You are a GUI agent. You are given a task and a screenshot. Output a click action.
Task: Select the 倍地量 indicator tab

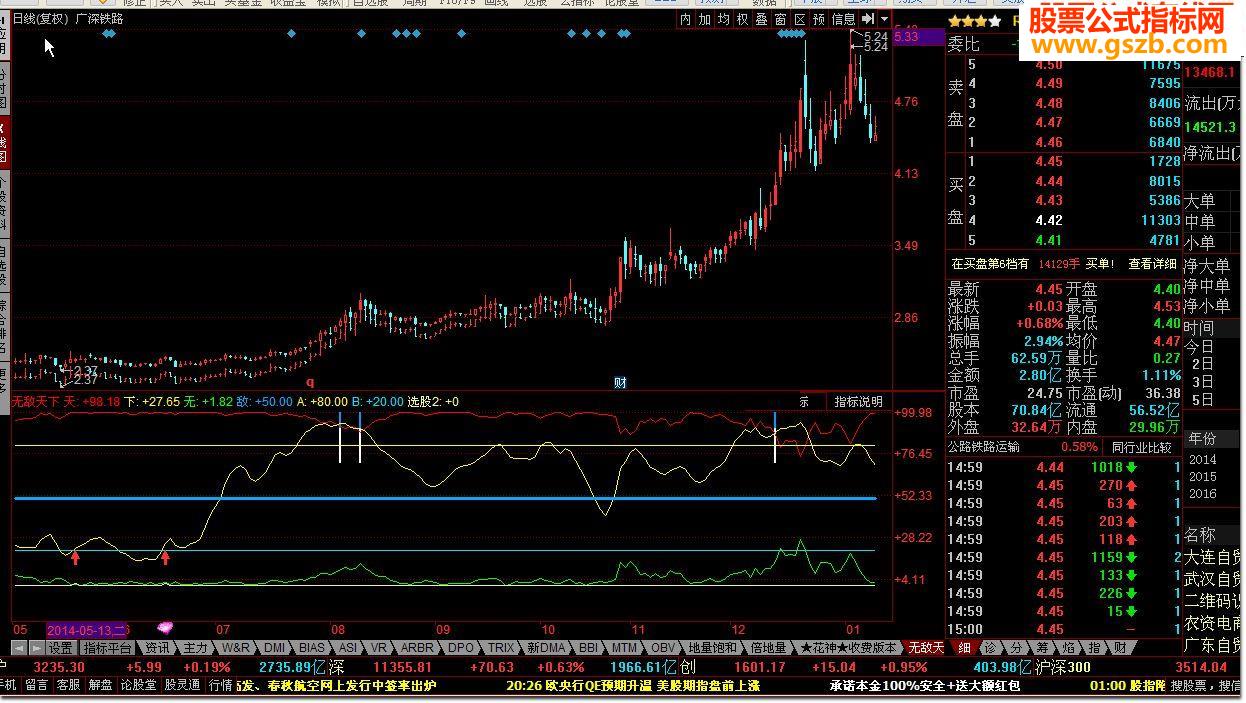pos(768,648)
